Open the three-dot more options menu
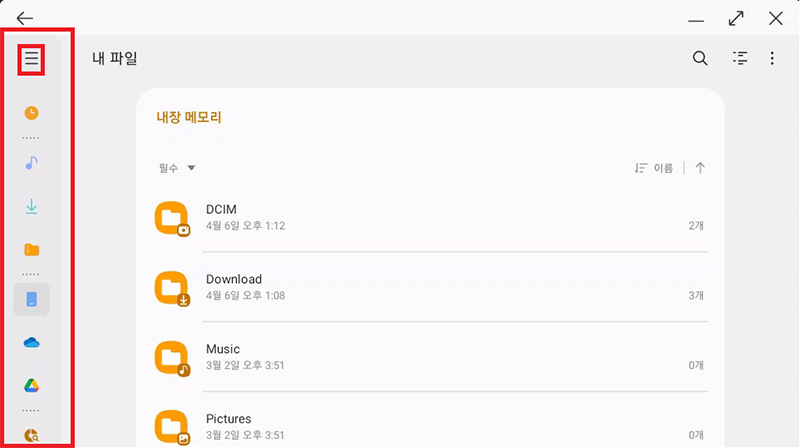The height and width of the screenshot is (448, 800). pos(772,59)
